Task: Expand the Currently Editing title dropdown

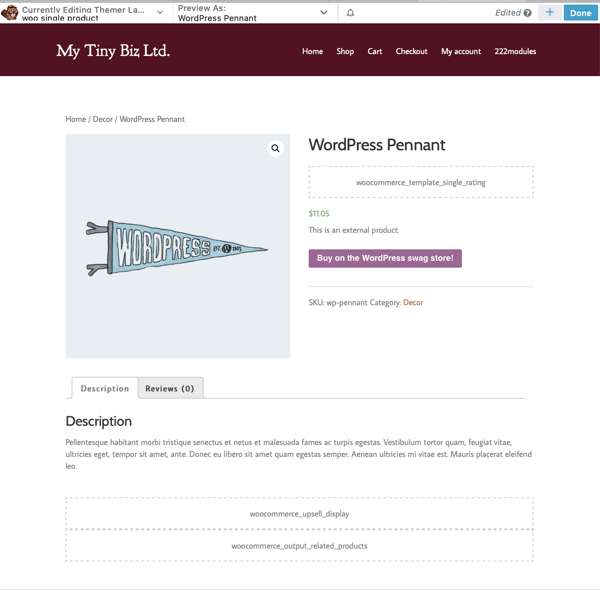Action: tap(160, 13)
